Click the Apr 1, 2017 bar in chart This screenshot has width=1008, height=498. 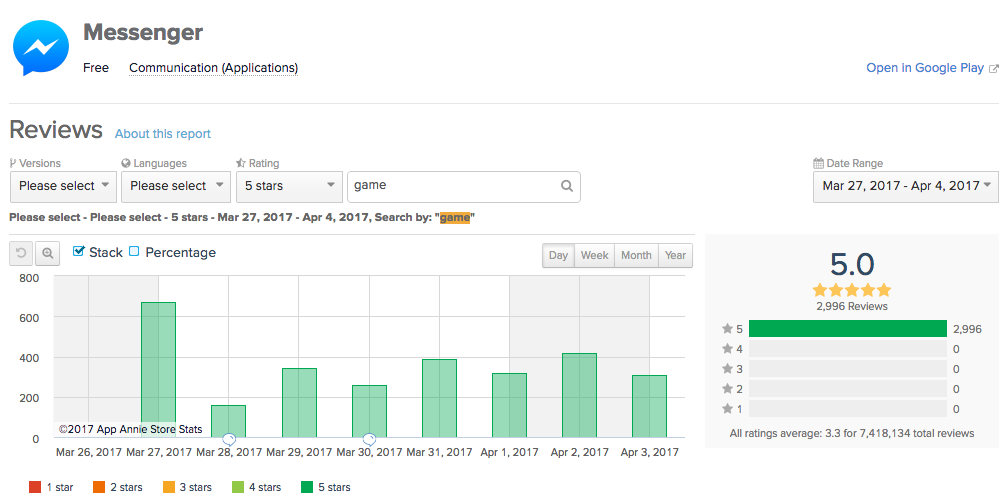coord(509,406)
